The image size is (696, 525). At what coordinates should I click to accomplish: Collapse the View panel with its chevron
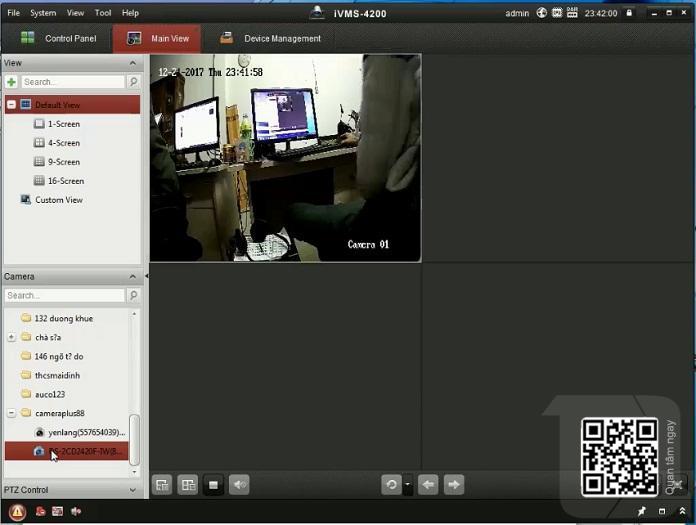pyautogui.click(x=133, y=63)
